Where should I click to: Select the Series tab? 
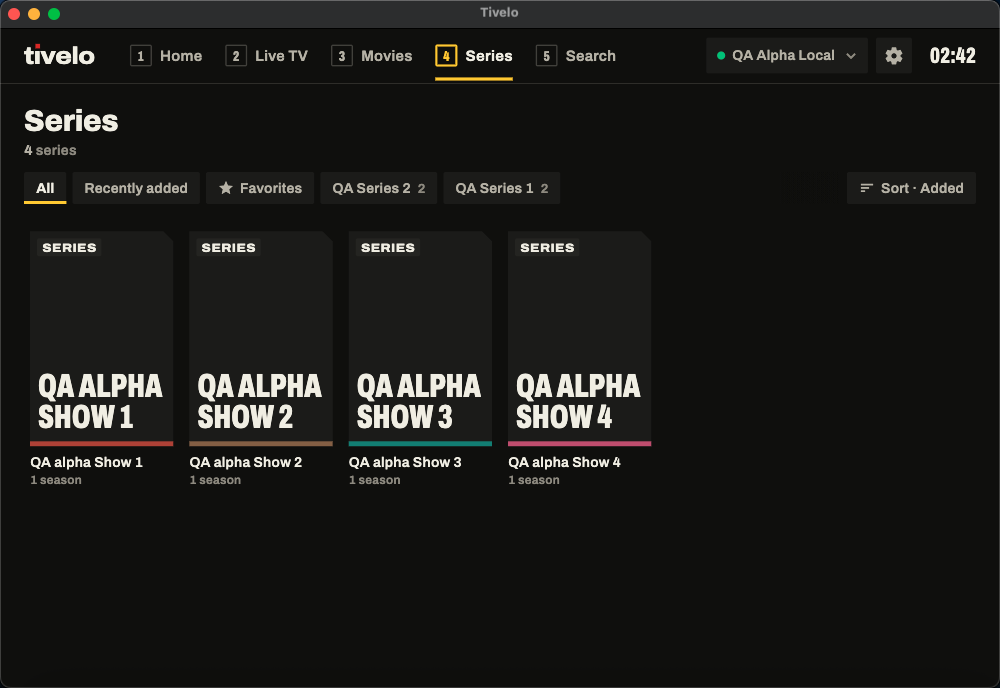tap(474, 56)
